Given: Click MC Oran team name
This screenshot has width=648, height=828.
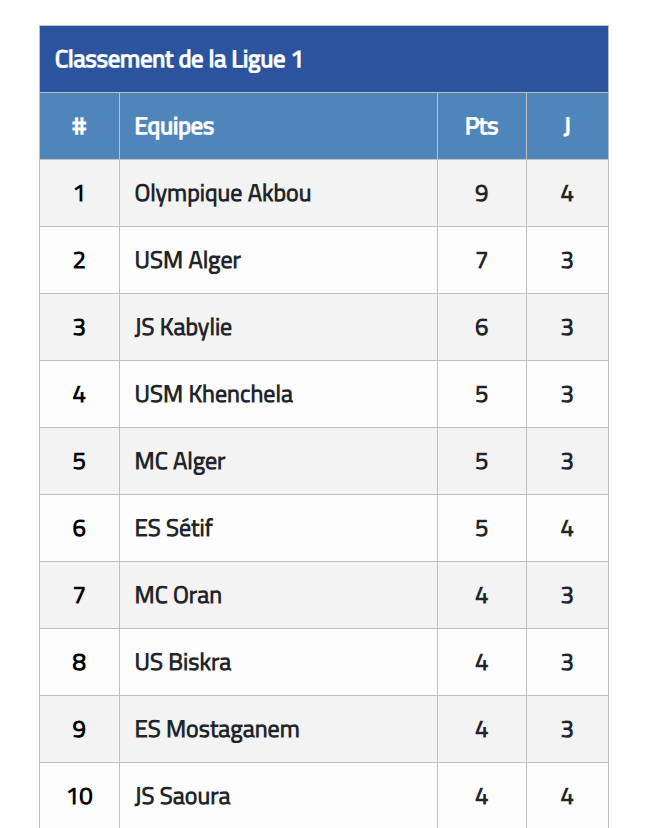Looking at the screenshot, I should pyautogui.click(x=178, y=596).
